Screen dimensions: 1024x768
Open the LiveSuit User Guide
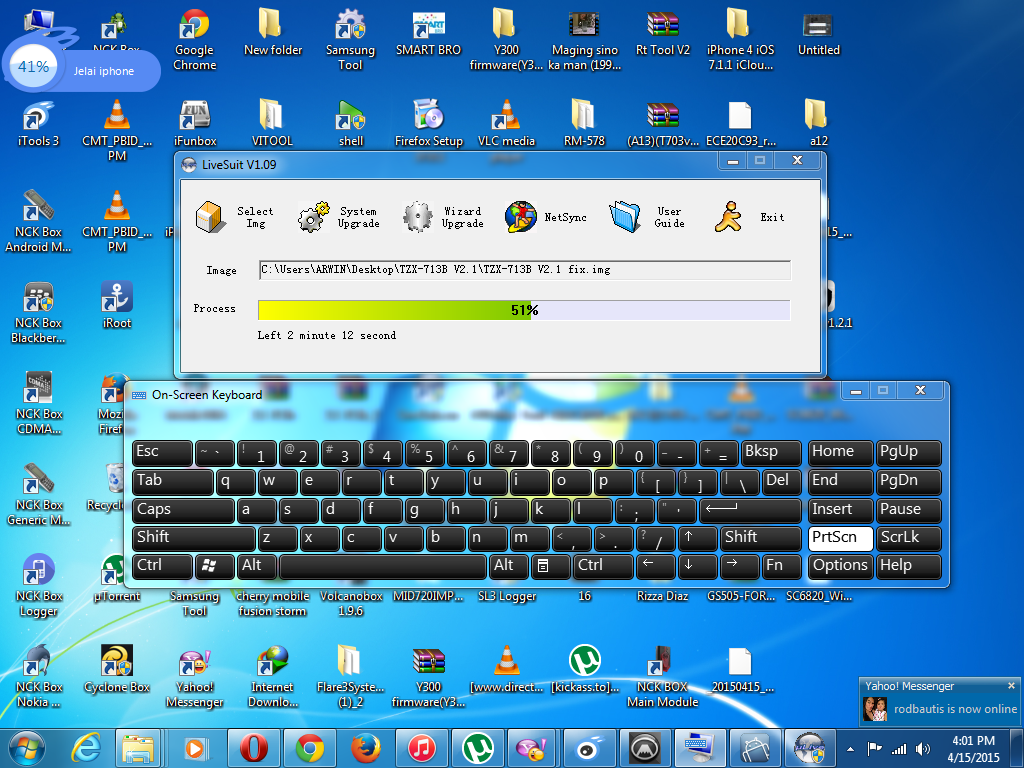click(625, 217)
